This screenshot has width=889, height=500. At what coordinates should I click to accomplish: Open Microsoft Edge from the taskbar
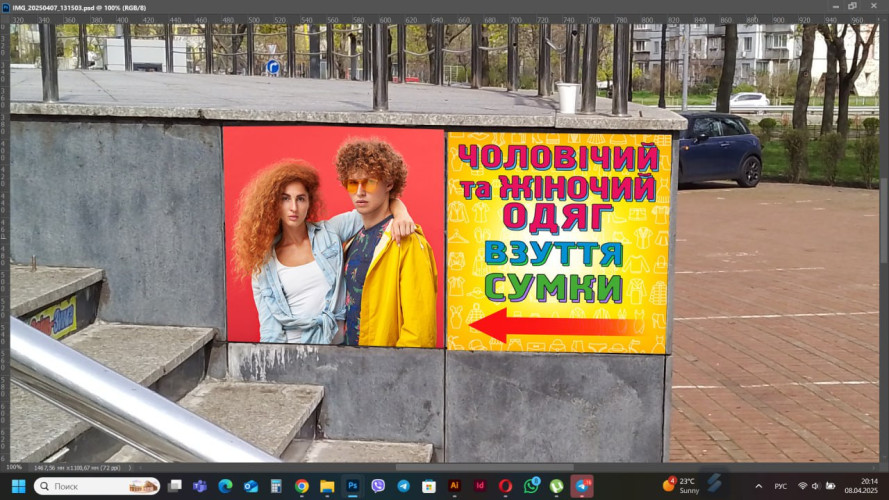pos(225,486)
